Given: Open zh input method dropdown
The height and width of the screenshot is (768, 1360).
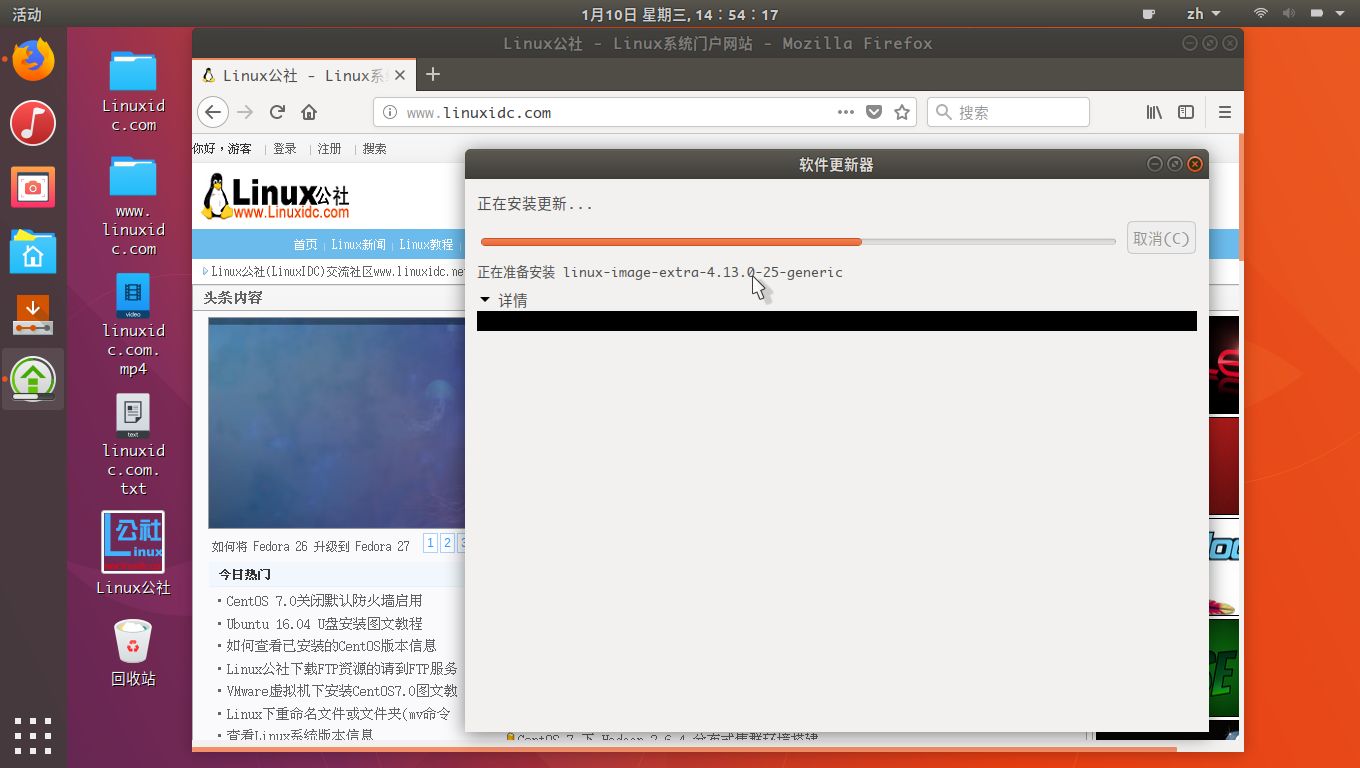Looking at the screenshot, I should click(x=1203, y=14).
